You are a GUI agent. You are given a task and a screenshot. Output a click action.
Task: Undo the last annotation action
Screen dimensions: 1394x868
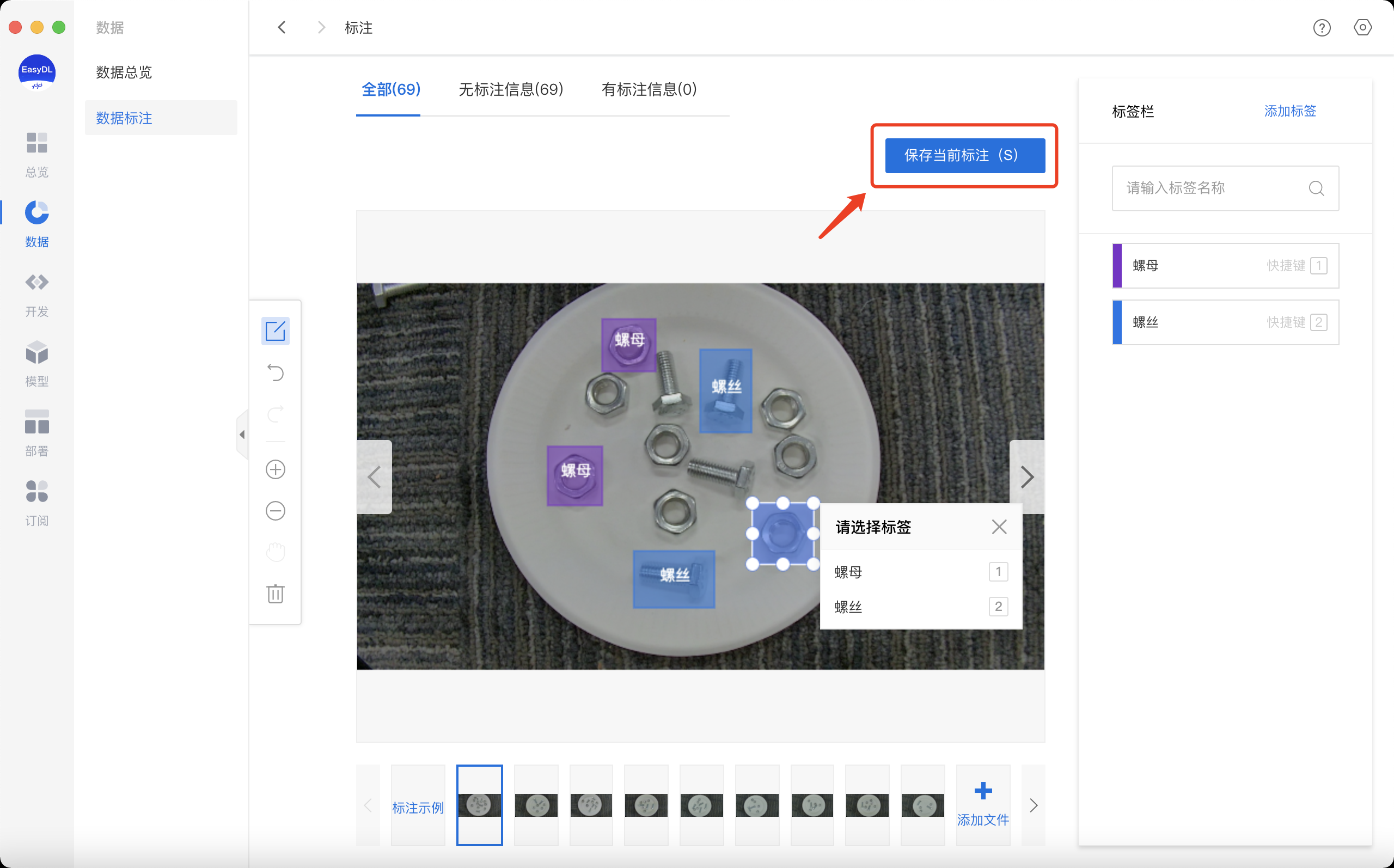[276, 372]
